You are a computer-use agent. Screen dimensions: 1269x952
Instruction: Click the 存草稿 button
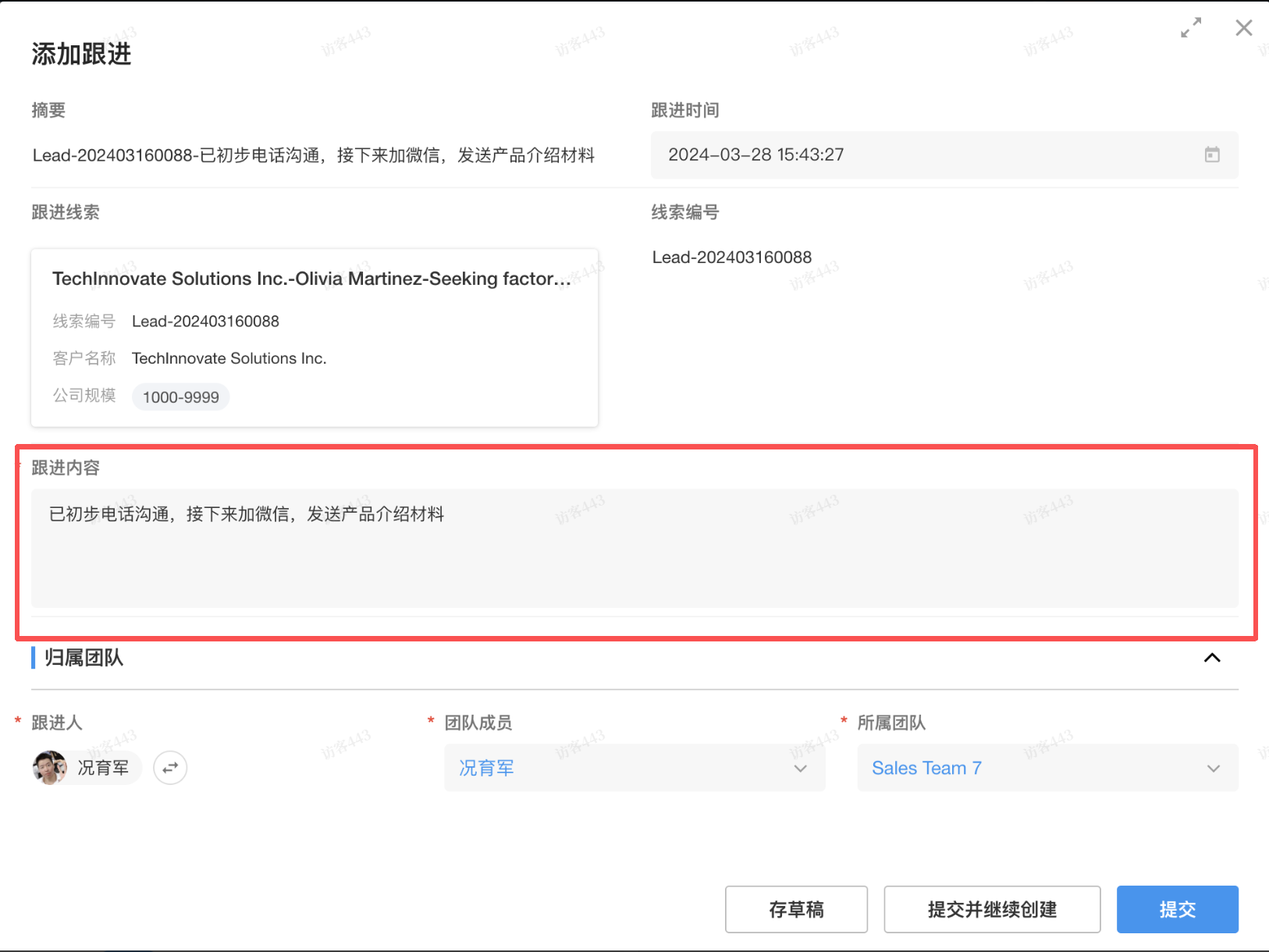coord(795,909)
